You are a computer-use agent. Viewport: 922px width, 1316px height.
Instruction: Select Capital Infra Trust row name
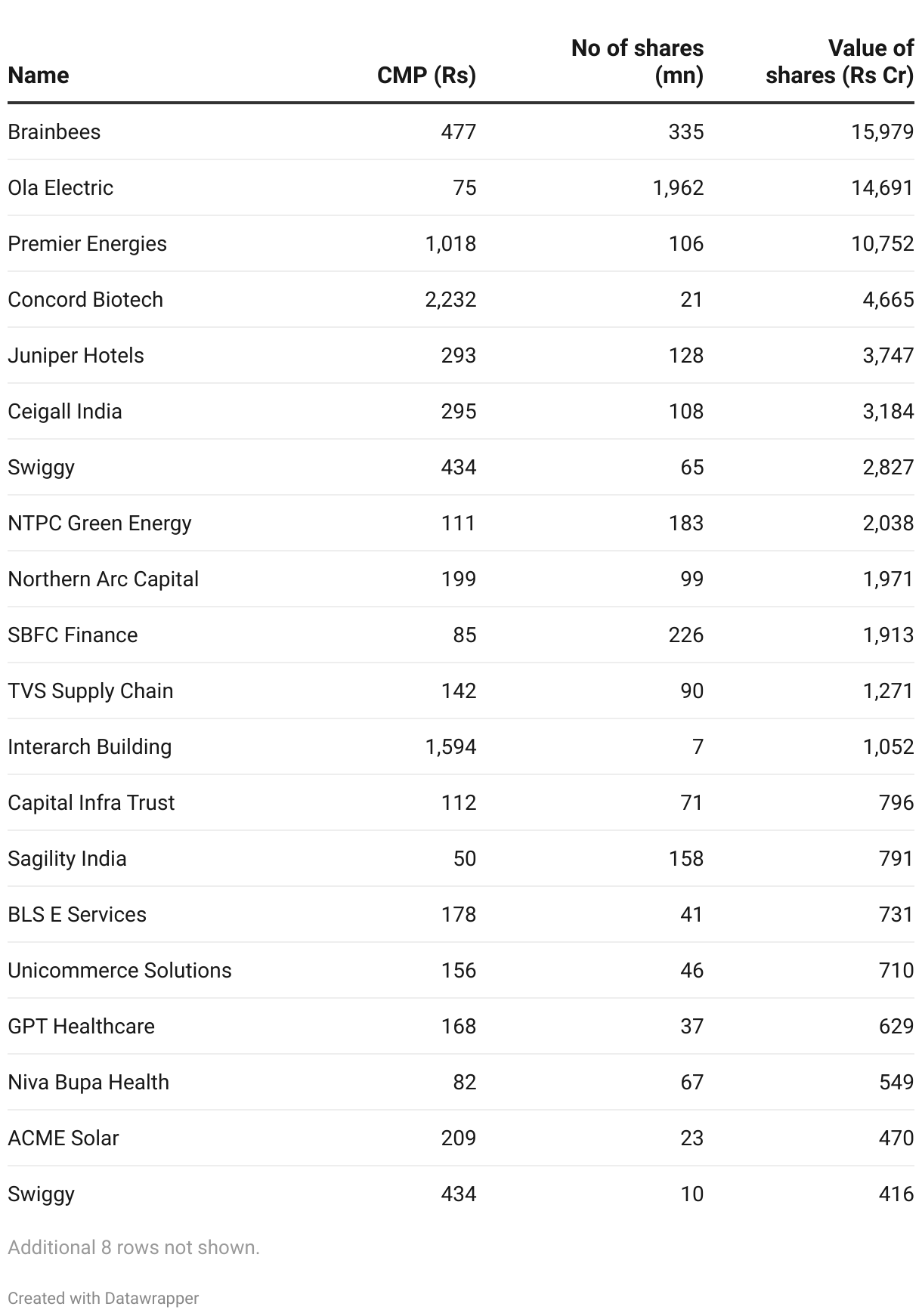(x=91, y=803)
